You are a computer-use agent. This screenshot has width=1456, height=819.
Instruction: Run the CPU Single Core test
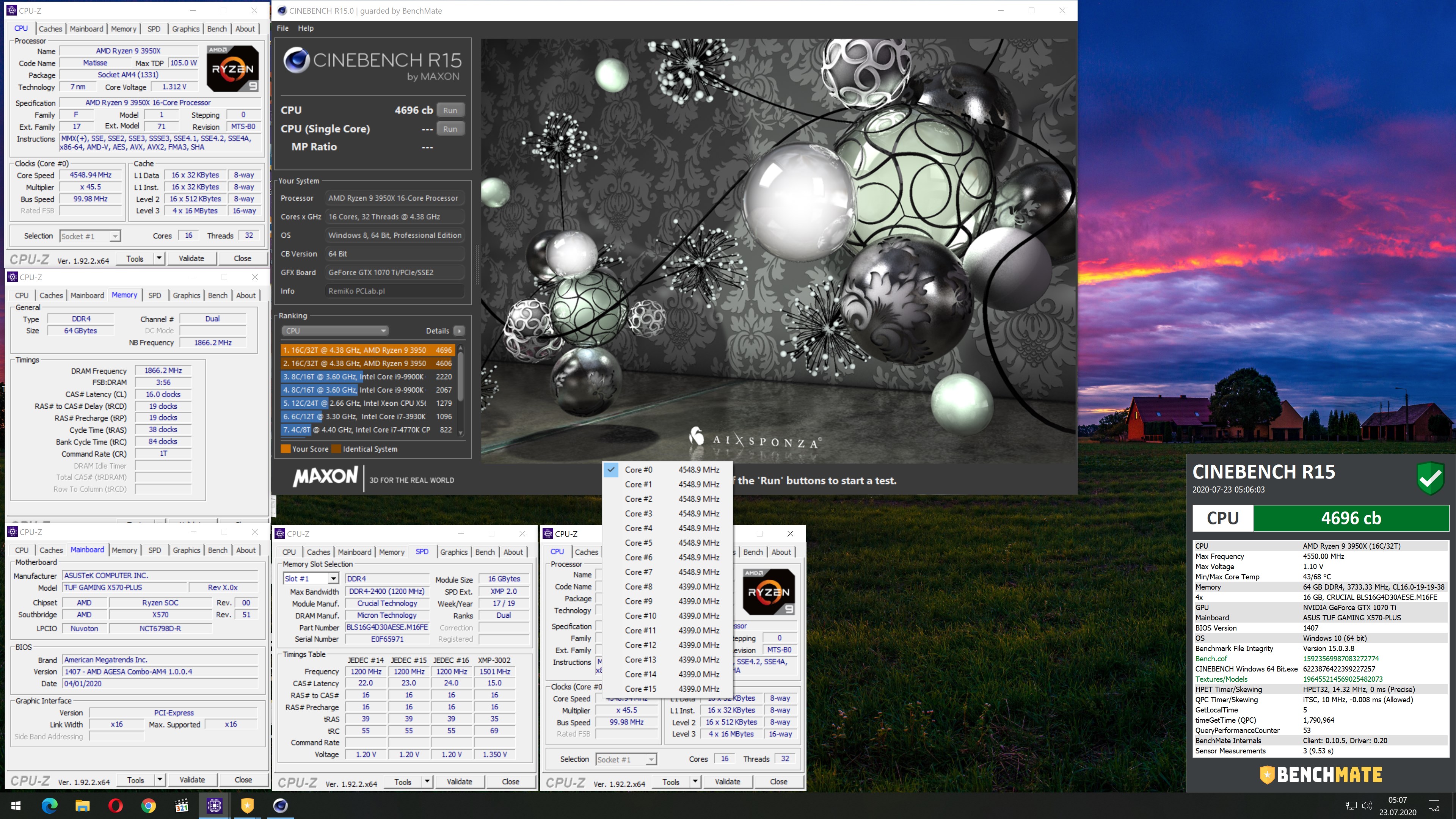tap(450, 129)
